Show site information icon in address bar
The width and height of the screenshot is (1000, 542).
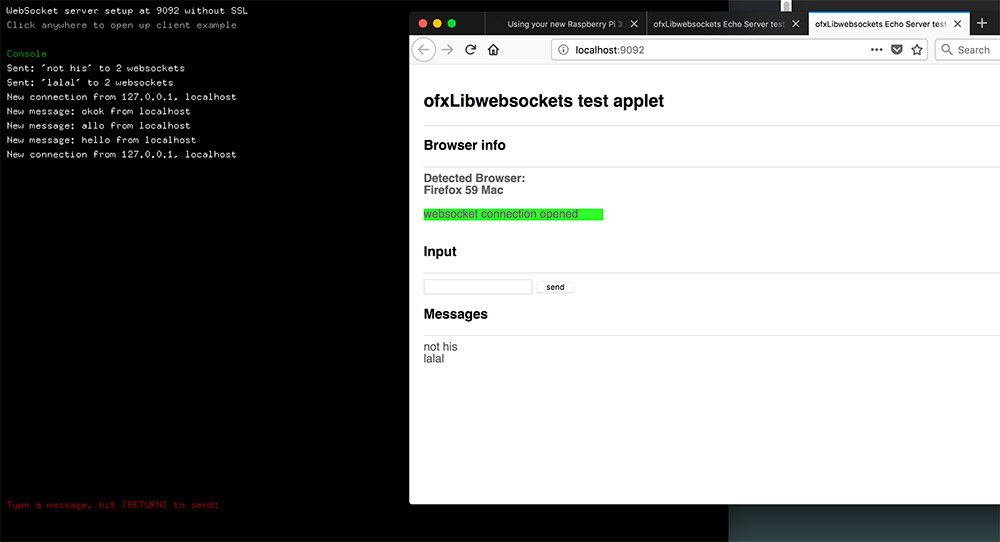click(x=563, y=50)
